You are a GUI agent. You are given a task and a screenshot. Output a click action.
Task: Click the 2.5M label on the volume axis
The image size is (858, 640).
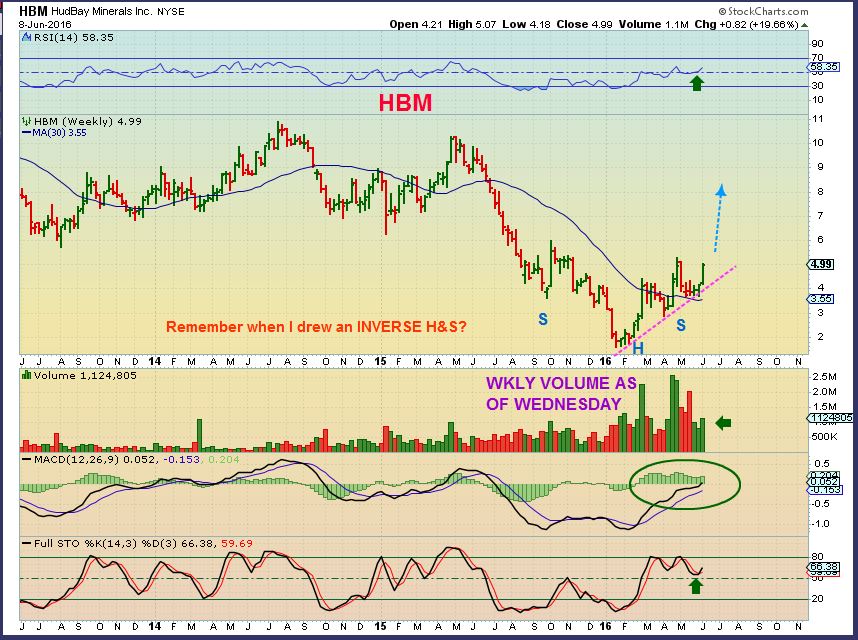[825, 377]
